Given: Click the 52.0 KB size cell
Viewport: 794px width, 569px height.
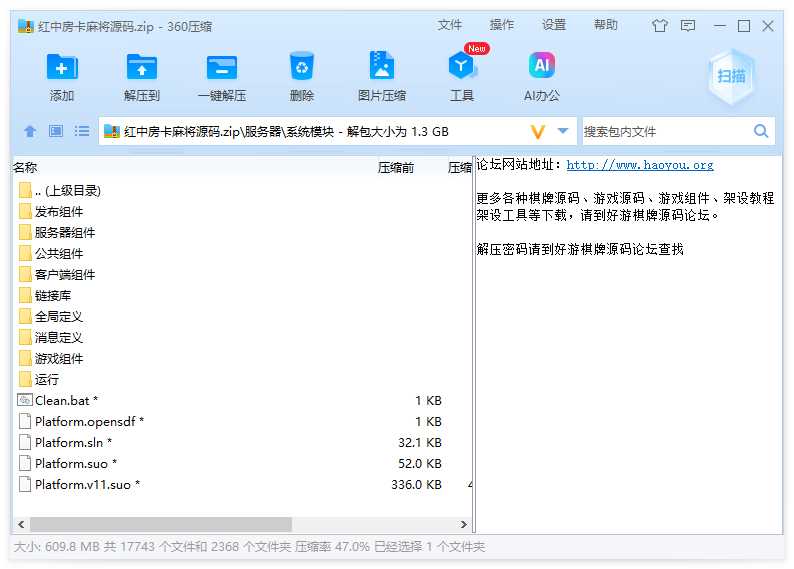Looking at the screenshot, I should click(420, 464).
